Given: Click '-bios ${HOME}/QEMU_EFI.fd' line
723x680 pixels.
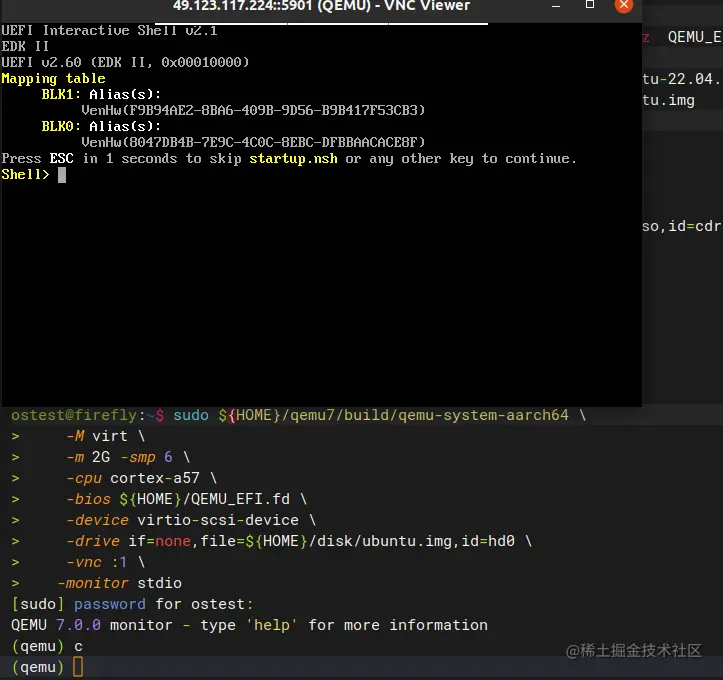Looking at the screenshot, I should tap(186, 499).
